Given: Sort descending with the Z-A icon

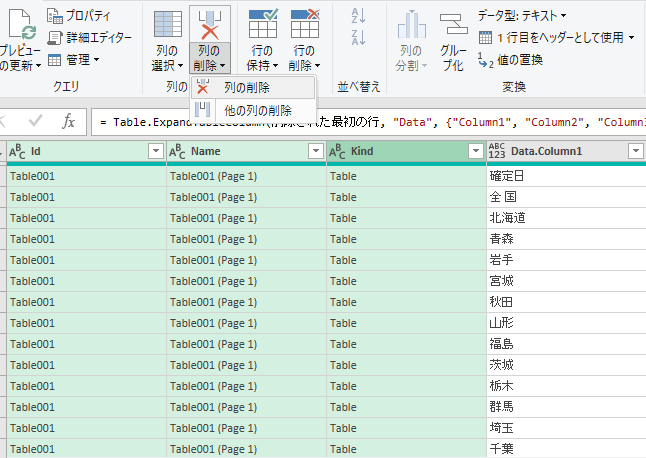Looking at the screenshot, I should click(x=358, y=38).
